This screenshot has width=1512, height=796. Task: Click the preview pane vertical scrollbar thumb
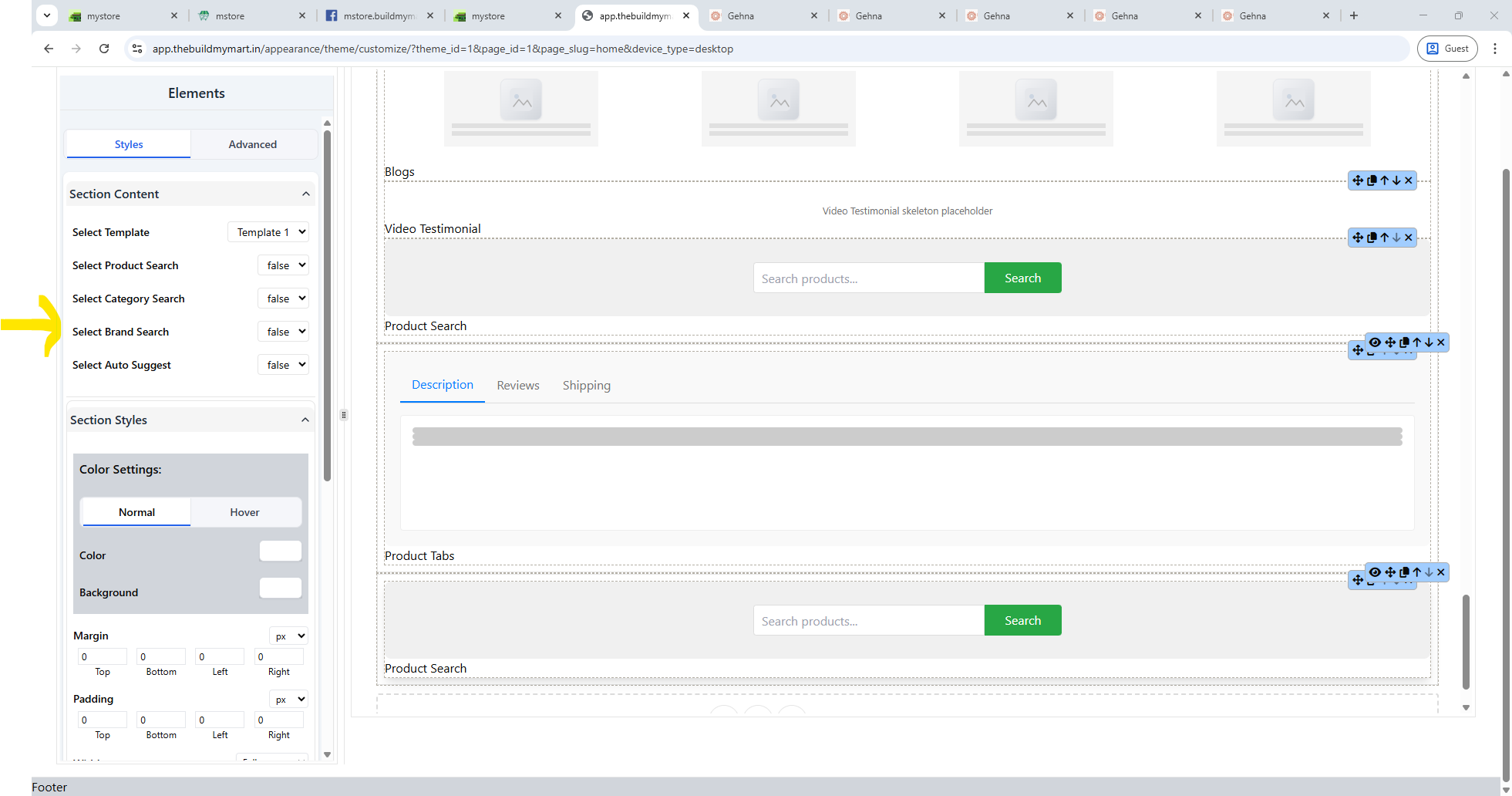tap(1466, 641)
